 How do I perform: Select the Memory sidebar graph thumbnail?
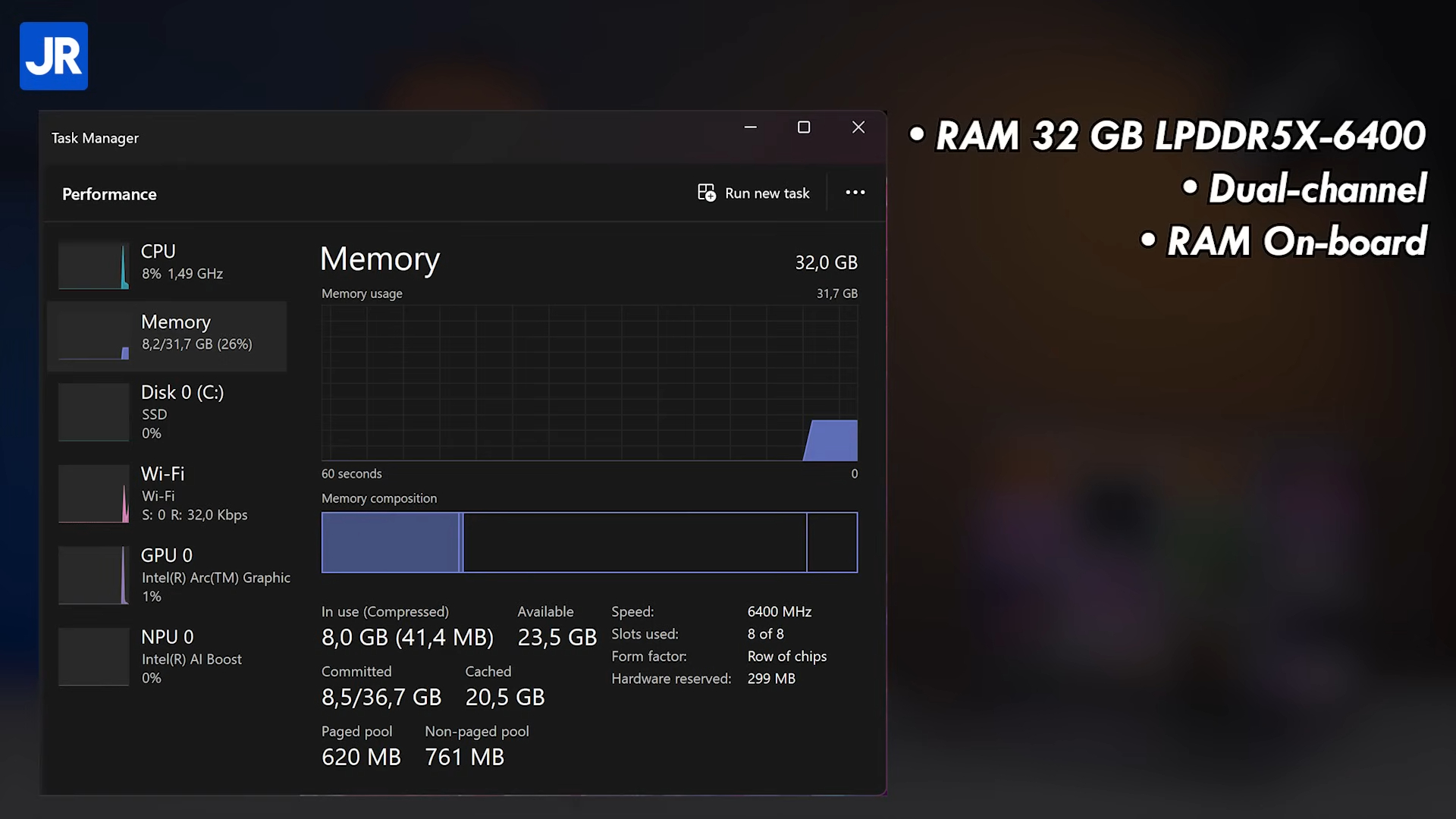point(94,336)
